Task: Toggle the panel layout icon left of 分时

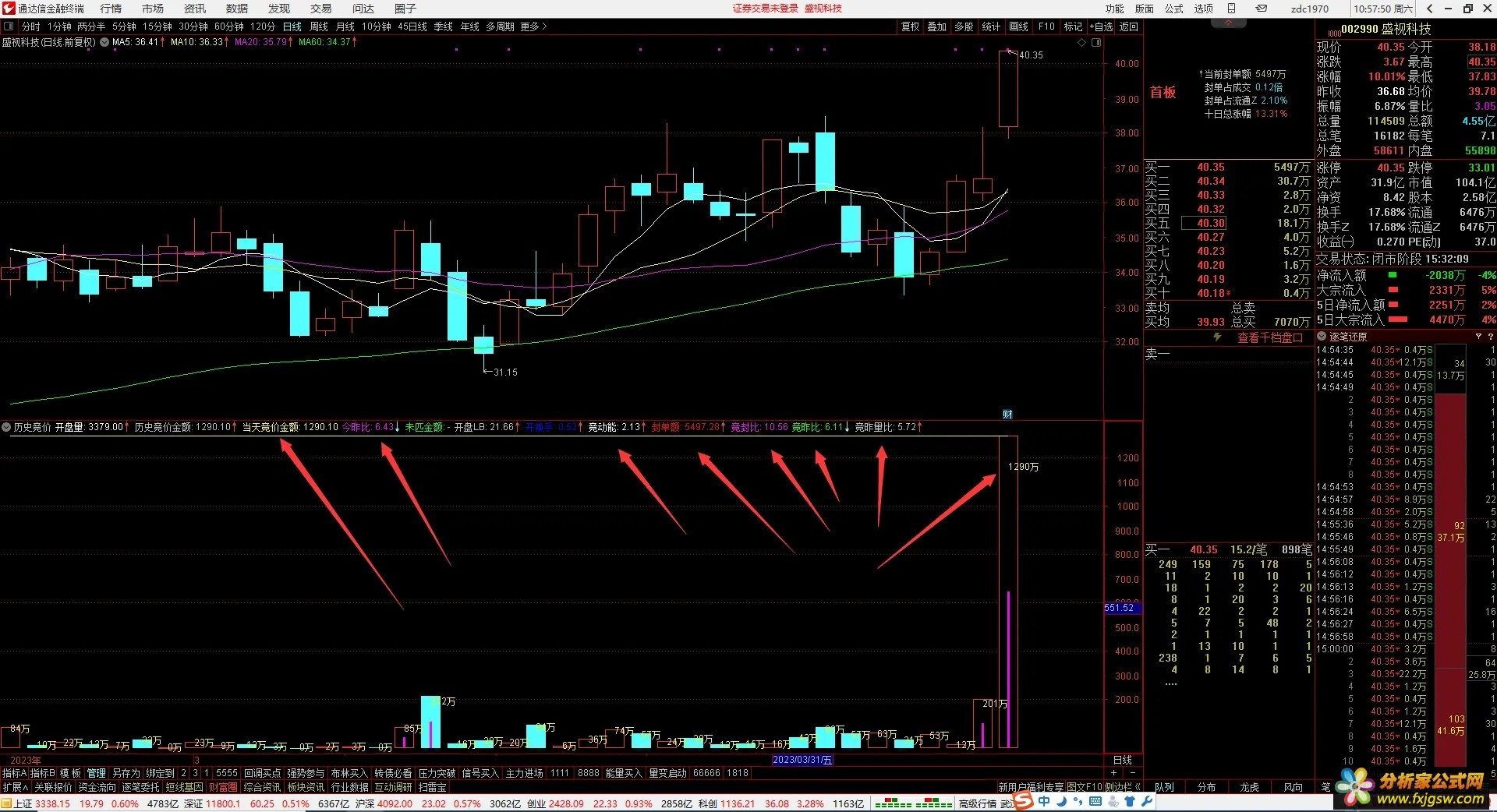Action: pyautogui.click(x=9, y=26)
